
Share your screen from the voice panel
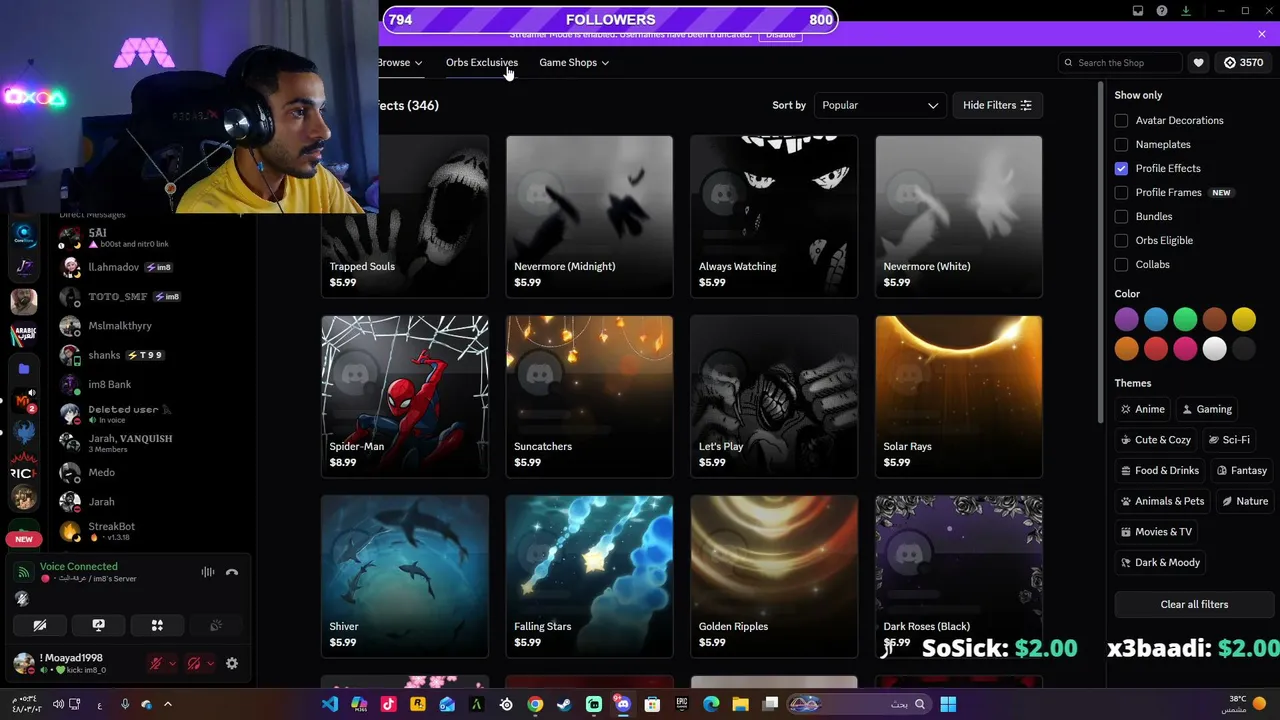[98, 625]
